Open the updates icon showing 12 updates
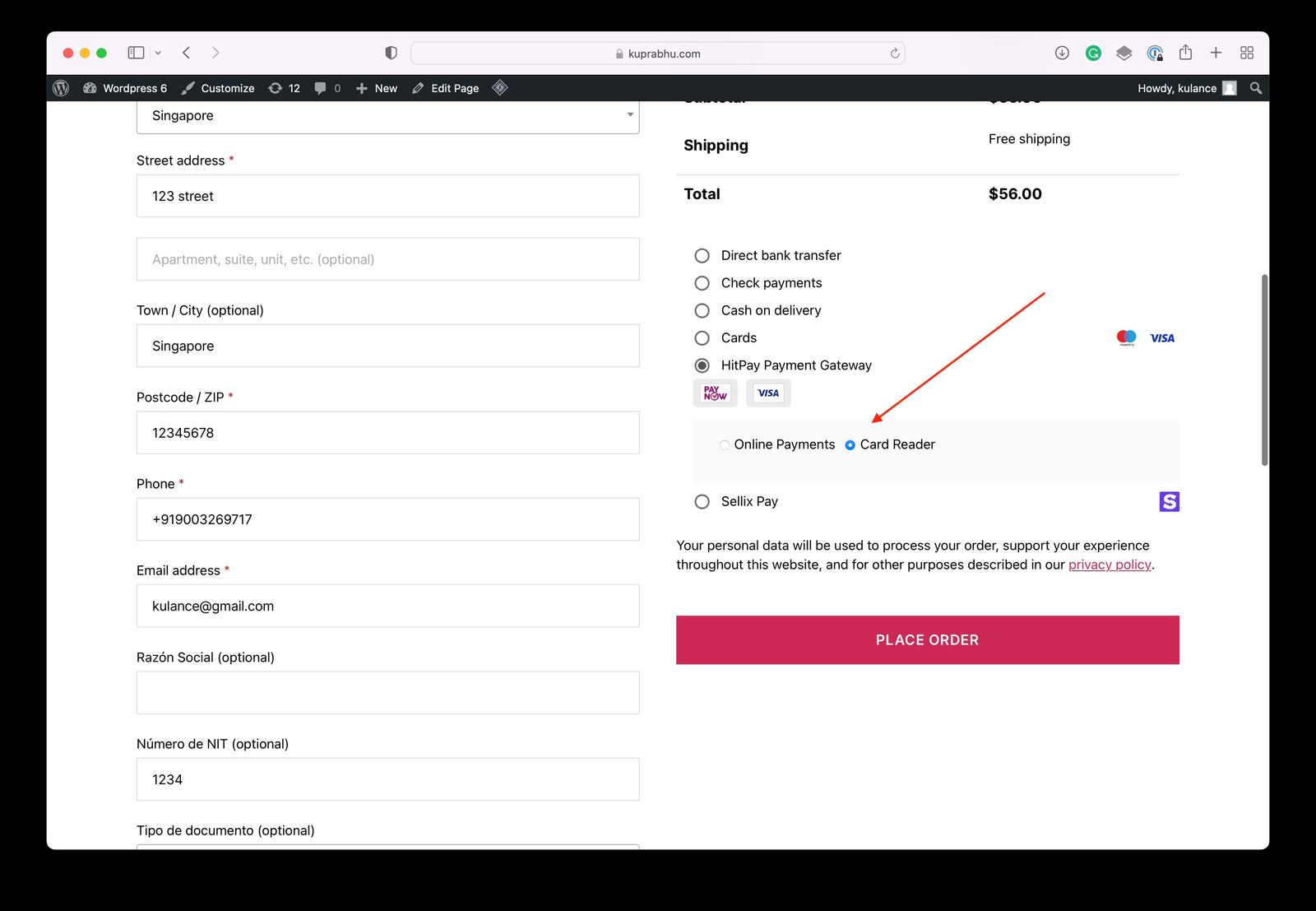 pyautogui.click(x=284, y=88)
